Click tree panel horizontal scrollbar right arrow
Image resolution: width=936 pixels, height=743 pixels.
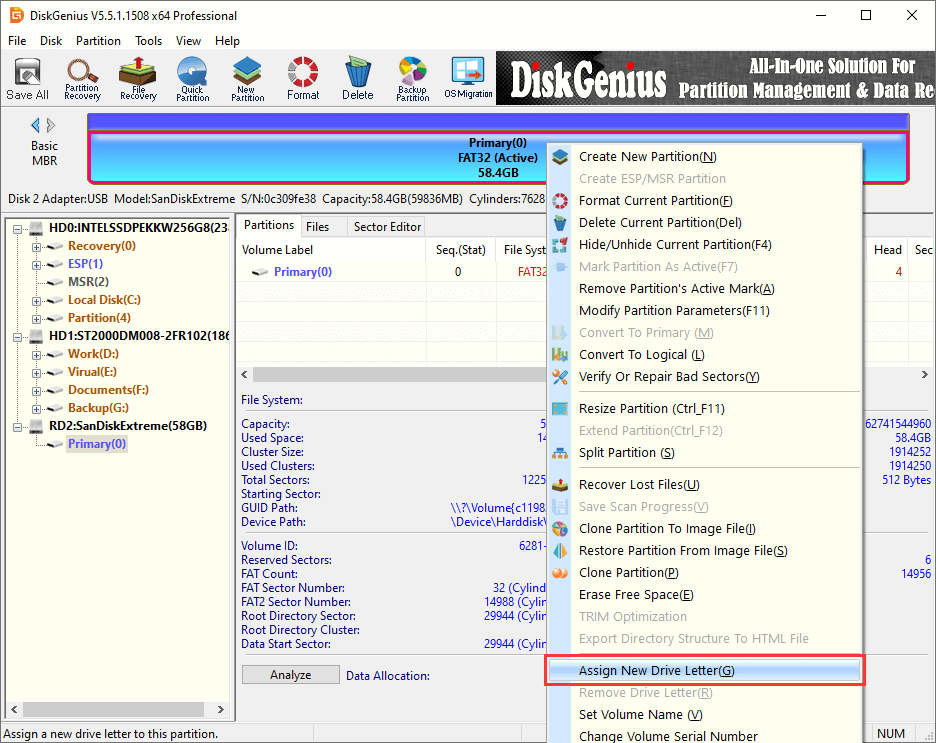(221, 710)
